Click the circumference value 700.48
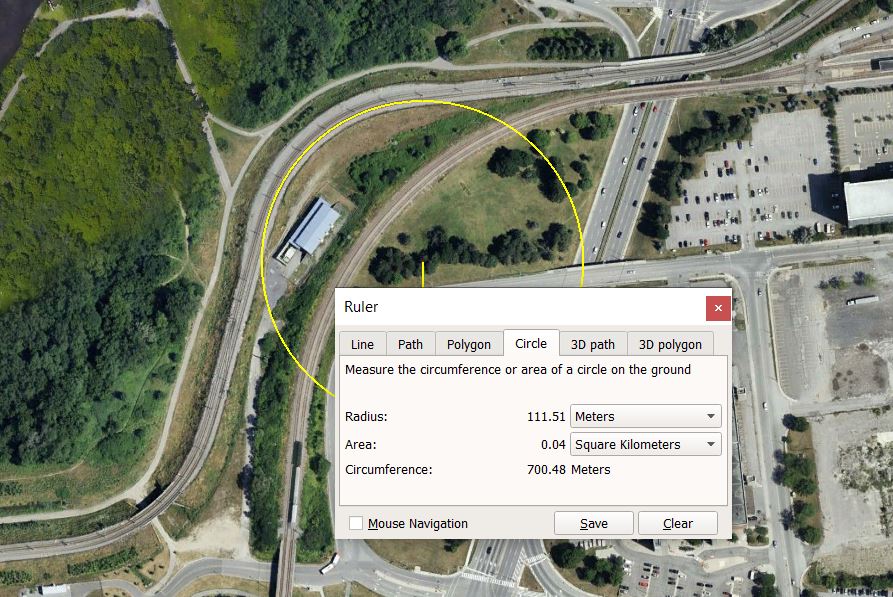This screenshot has width=893, height=597. 545,469
